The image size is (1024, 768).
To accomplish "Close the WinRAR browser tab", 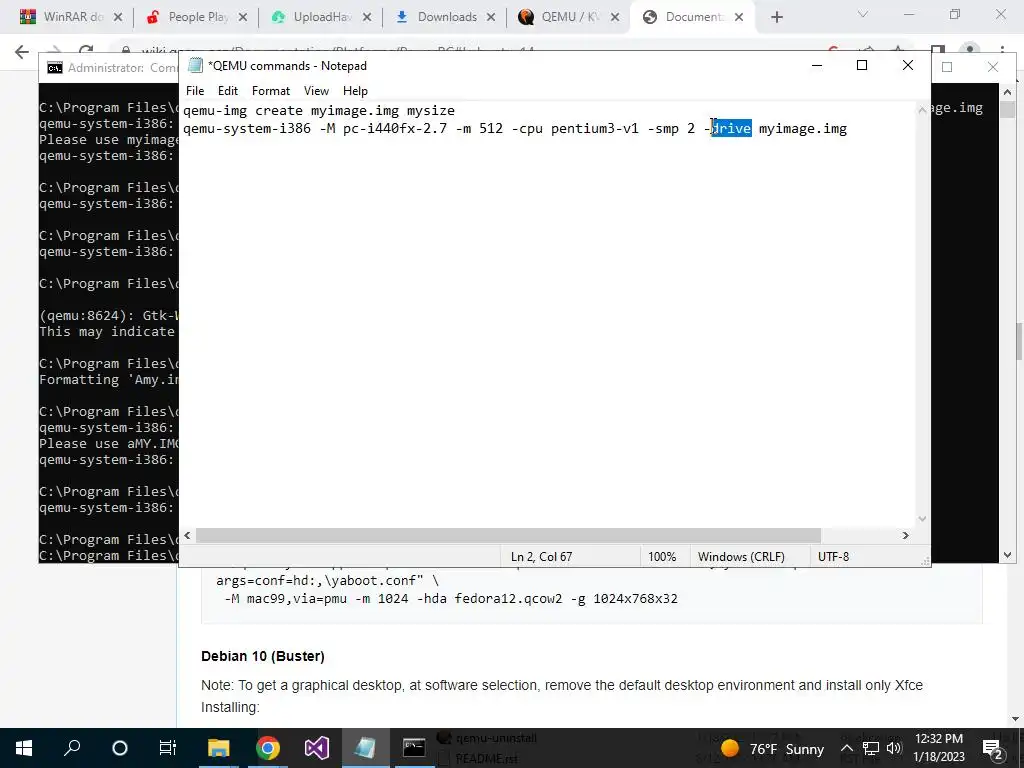I will tap(118, 18).
